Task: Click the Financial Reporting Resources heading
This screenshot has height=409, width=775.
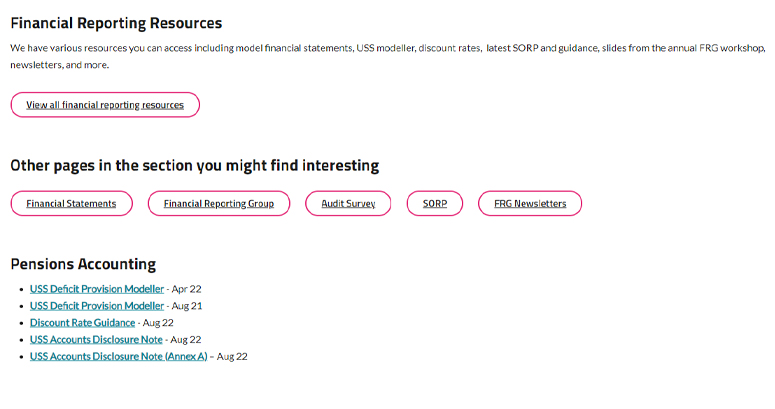Action: pos(116,23)
